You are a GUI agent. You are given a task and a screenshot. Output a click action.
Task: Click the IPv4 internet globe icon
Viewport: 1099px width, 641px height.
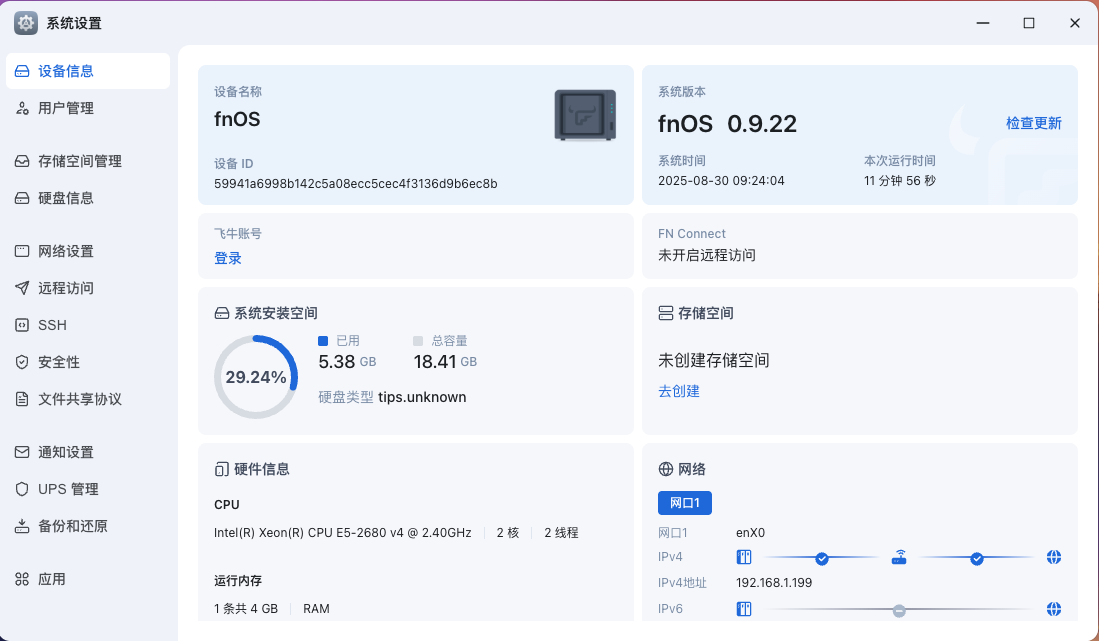(1053, 558)
